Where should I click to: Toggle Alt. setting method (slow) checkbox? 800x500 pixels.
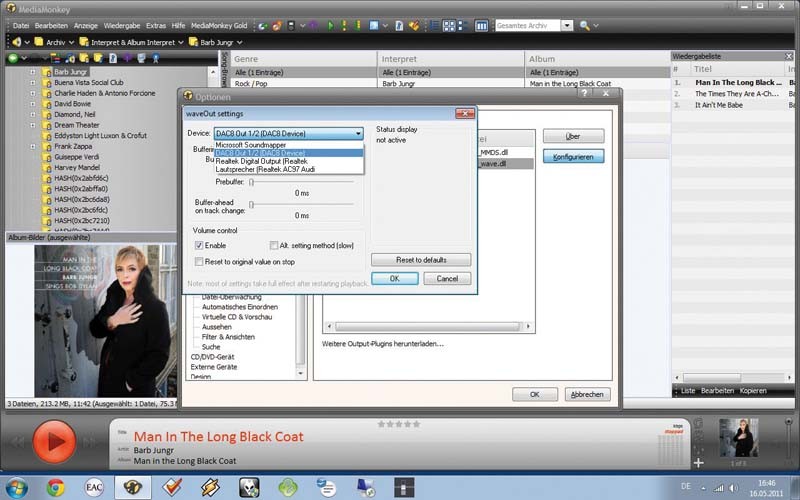(274, 245)
